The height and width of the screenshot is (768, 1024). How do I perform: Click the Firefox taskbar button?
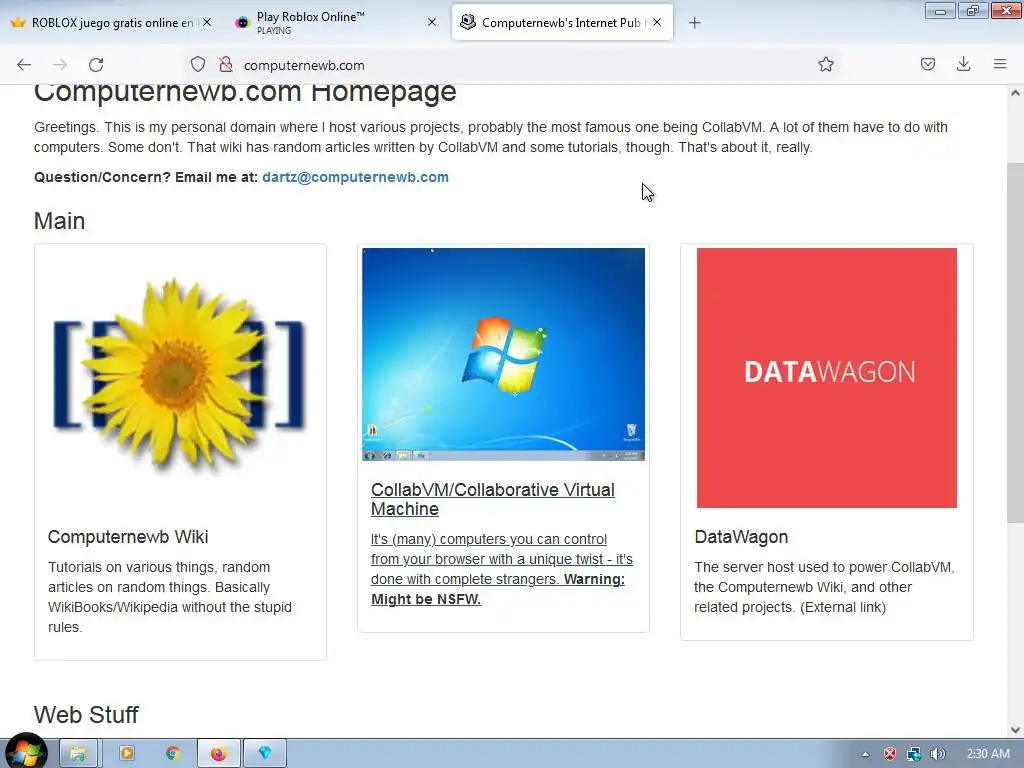pos(218,754)
